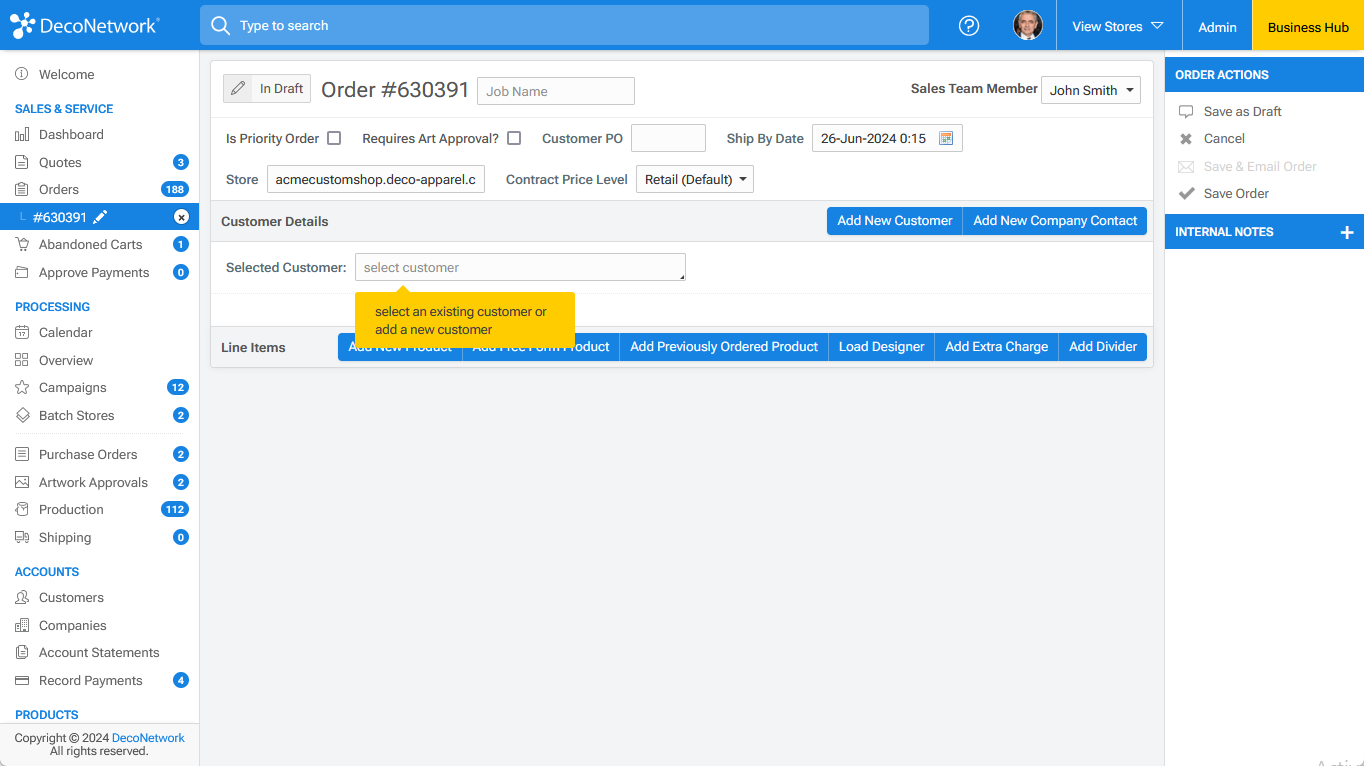
Task: Open the Dashboard from the sidebar
Action: 71,134
